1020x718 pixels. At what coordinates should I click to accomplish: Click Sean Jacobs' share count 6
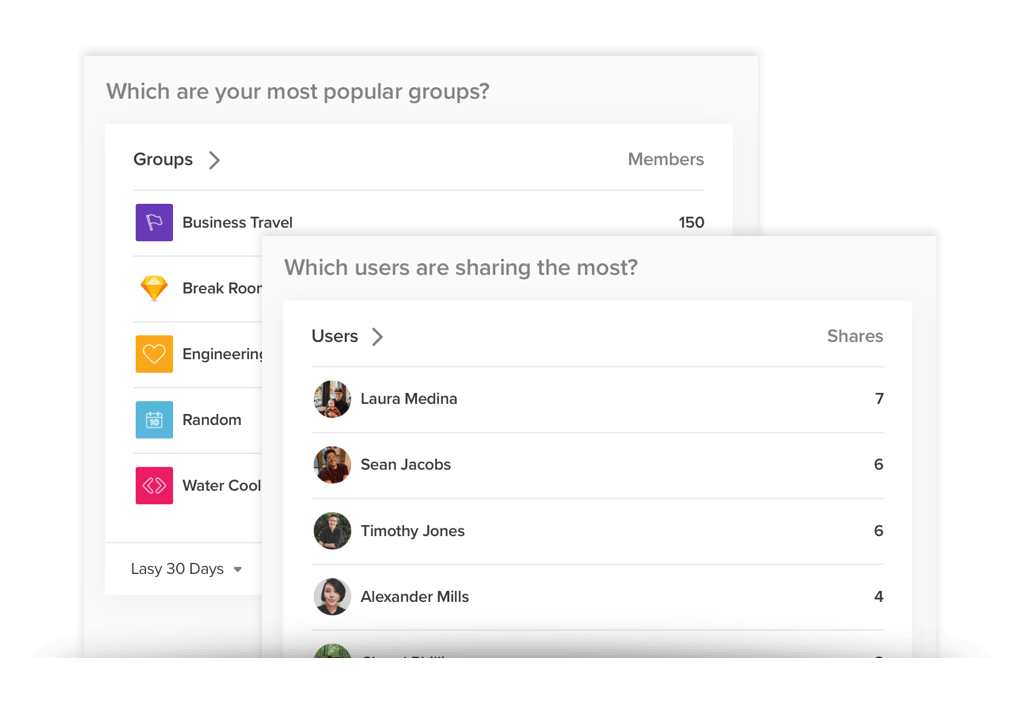point(879,464)
